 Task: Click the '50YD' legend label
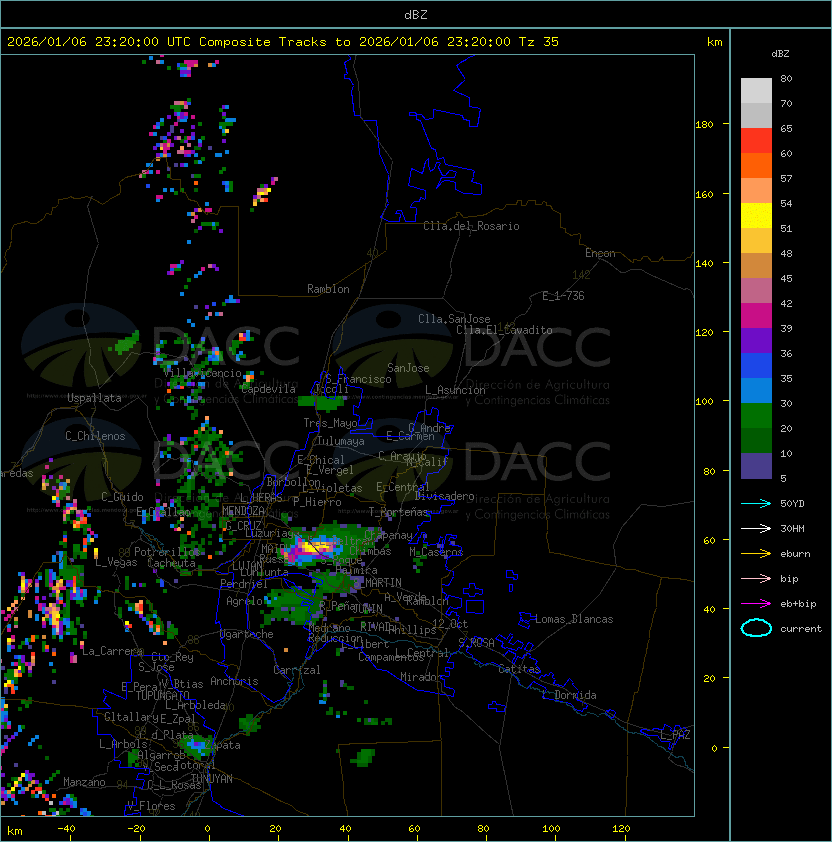click(792, 503)
